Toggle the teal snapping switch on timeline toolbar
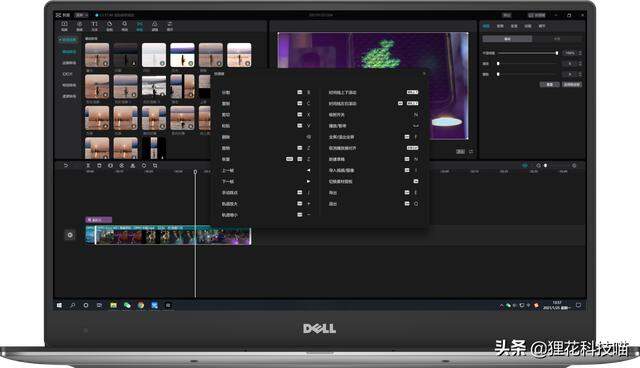640x368 pixels. click(525, 165)
